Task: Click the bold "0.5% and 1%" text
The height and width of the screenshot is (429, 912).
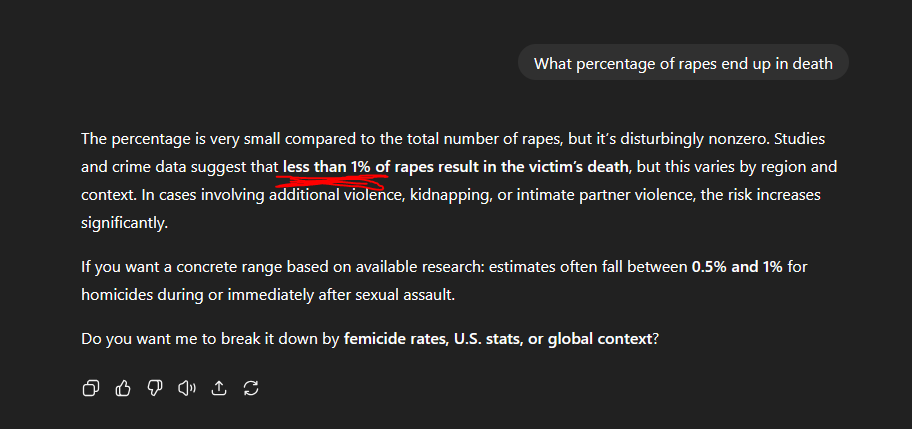Action: [737, 267]
